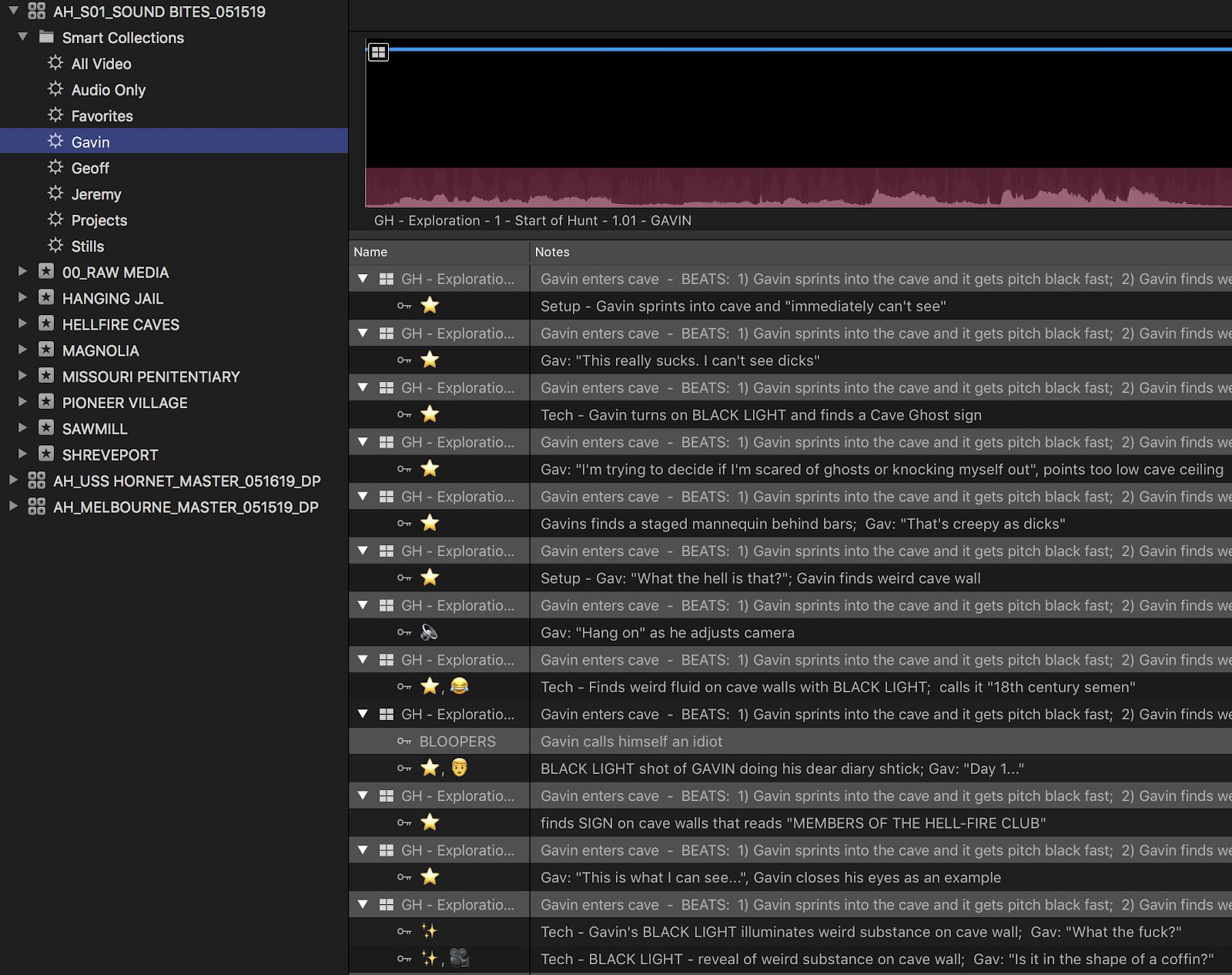Click the audio waveform in the filmstrip
Viewport: 1232px width, 975px height.
pos(798,187)
